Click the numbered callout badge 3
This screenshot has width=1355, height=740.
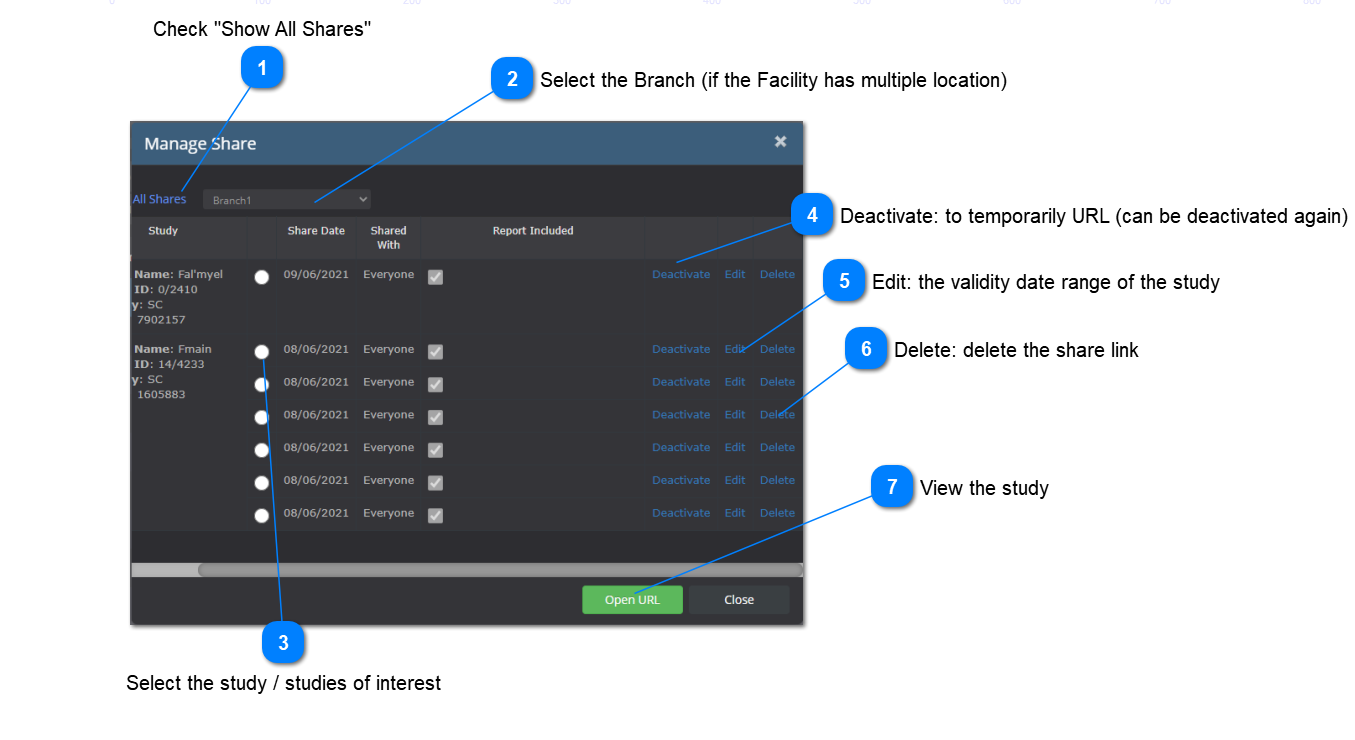(283, 643)
